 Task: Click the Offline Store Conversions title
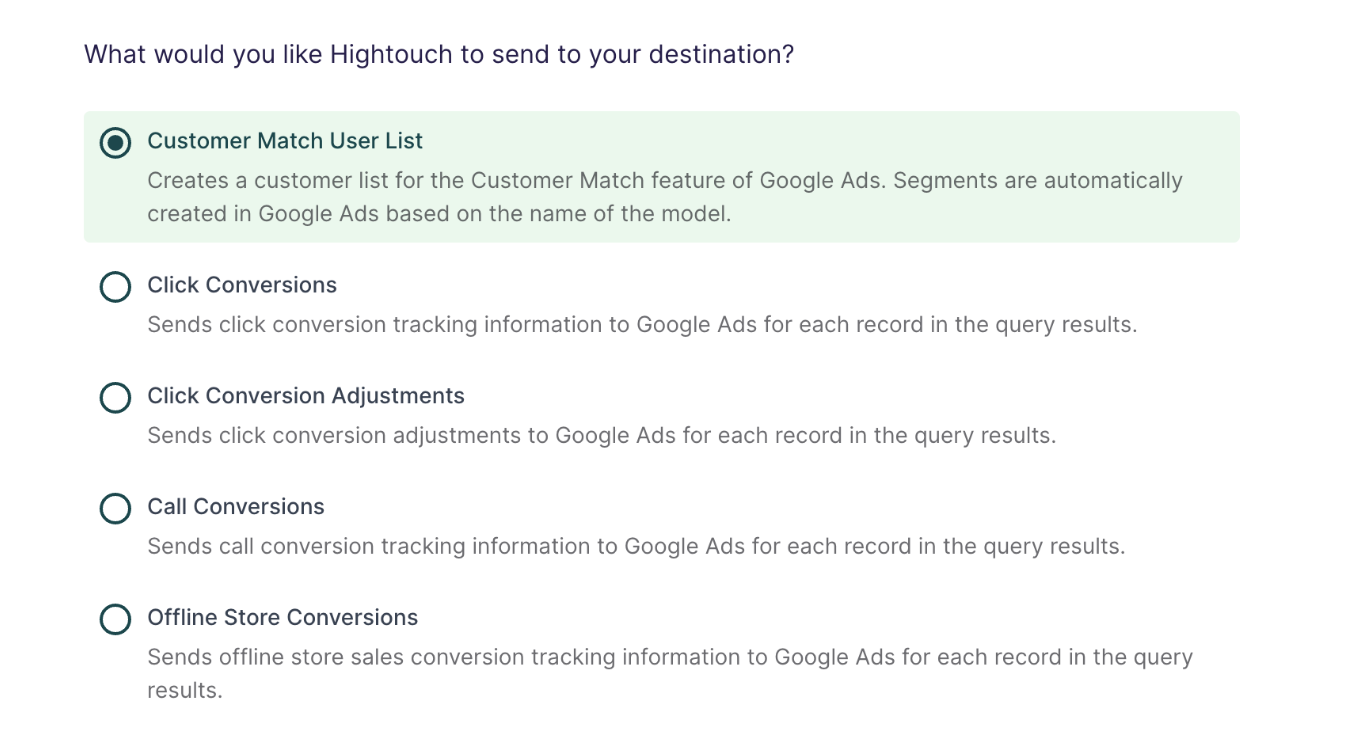282,617
